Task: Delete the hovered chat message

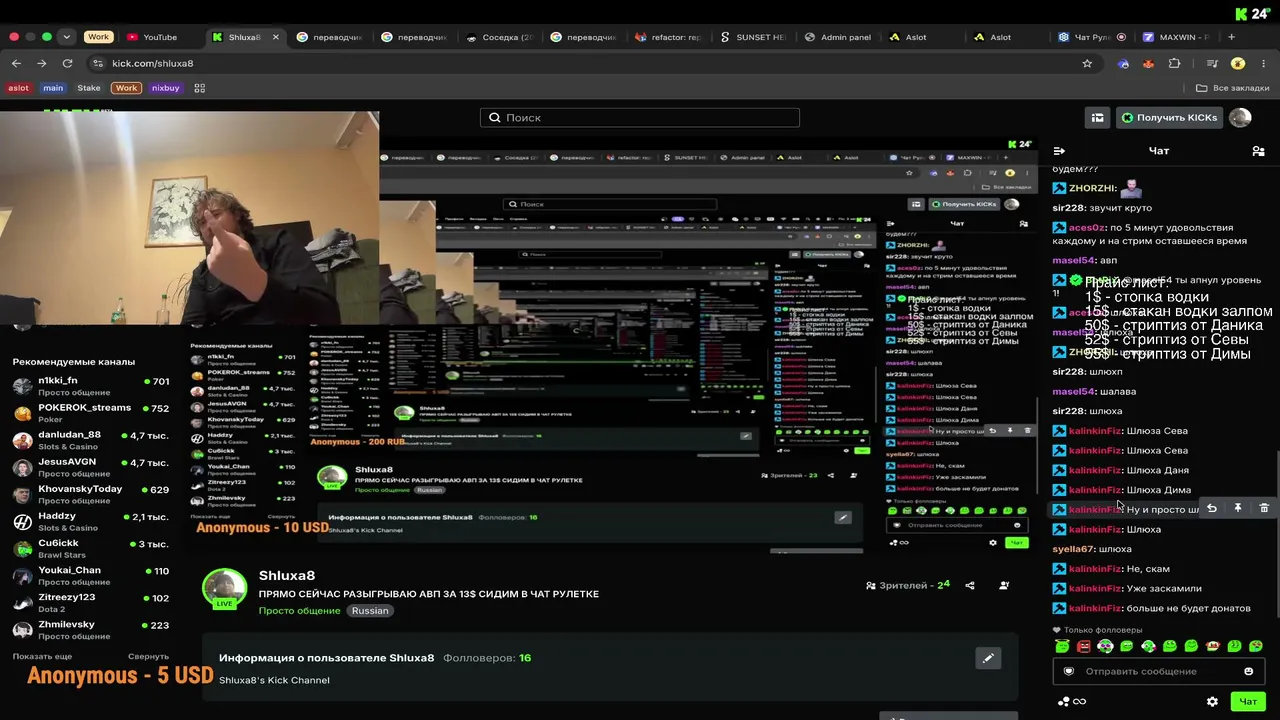Action: click(1264, 509)
